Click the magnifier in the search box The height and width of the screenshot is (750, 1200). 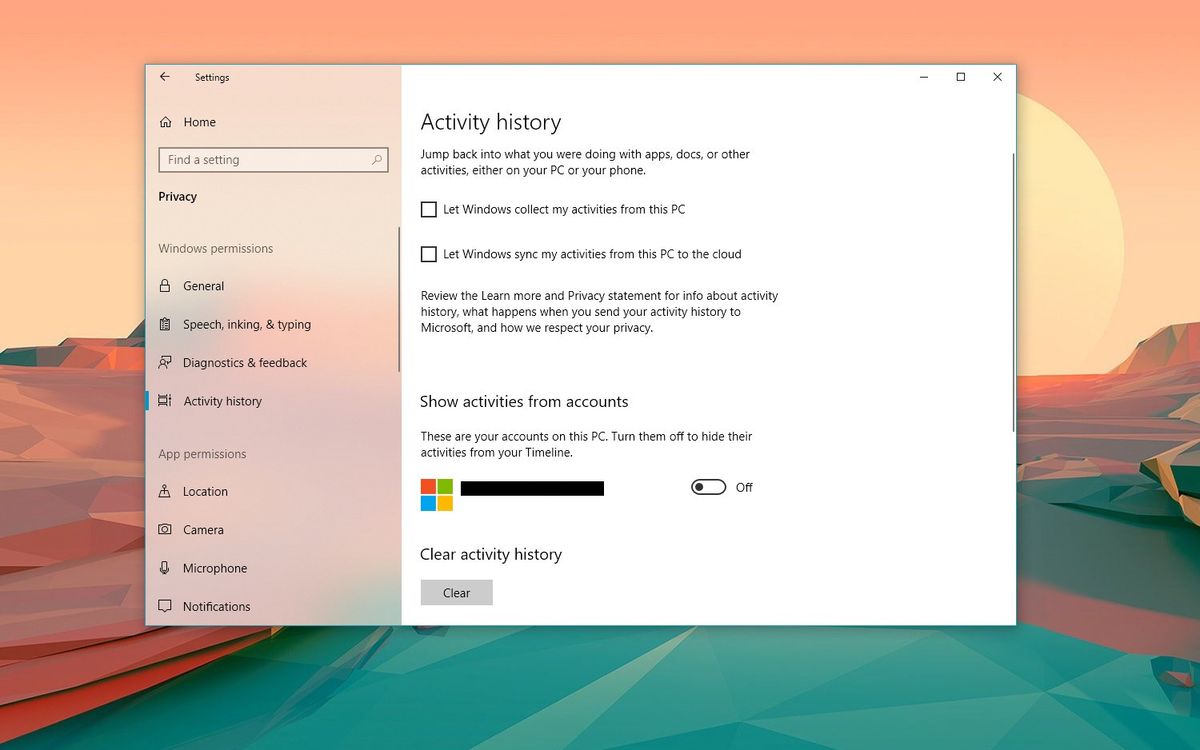click(376, 160)
